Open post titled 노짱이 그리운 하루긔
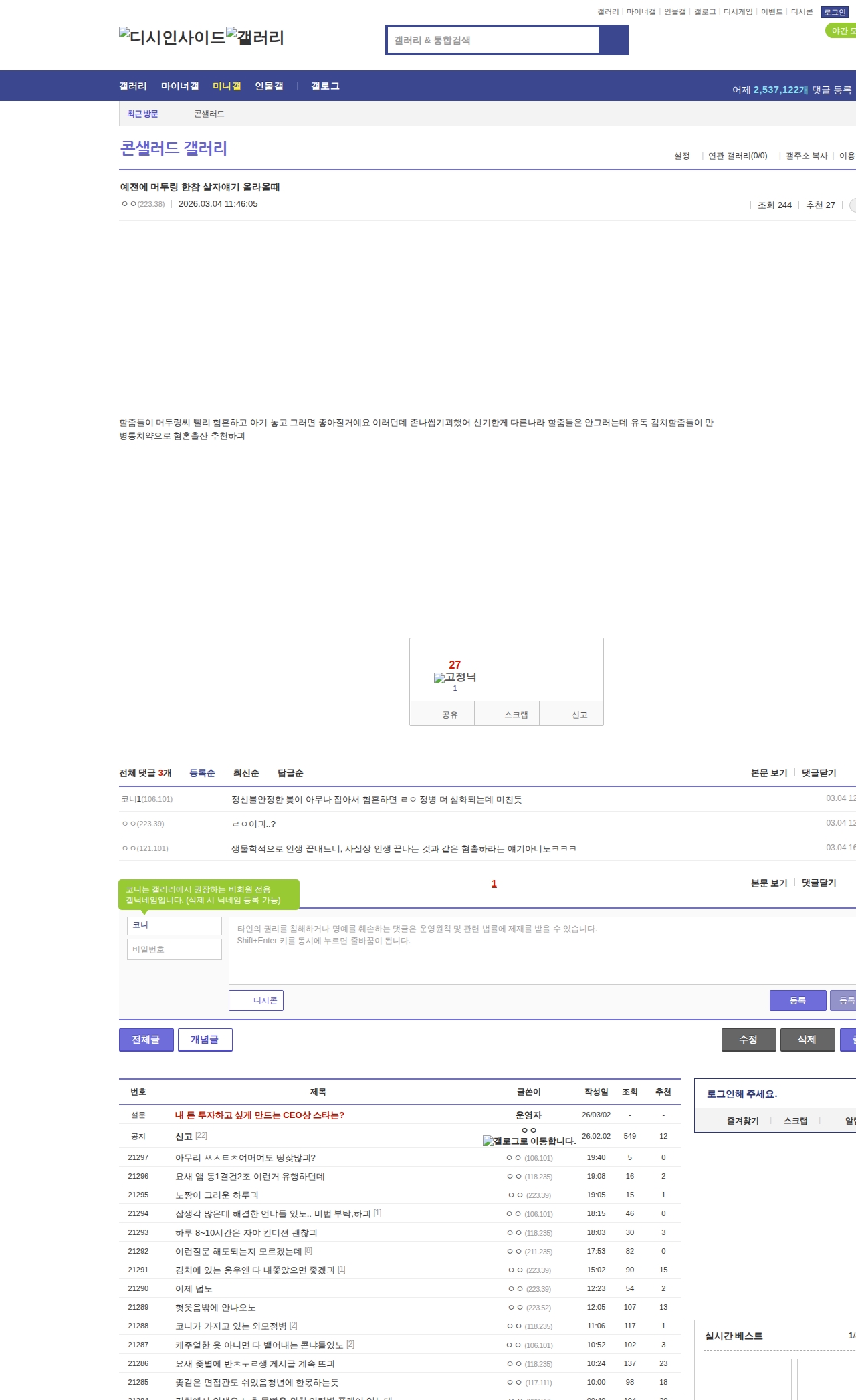 217,1195
